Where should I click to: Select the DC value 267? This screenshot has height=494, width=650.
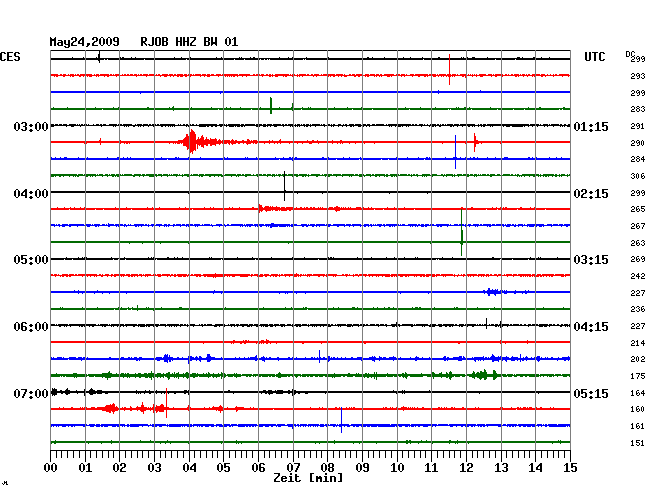(638, 226)
